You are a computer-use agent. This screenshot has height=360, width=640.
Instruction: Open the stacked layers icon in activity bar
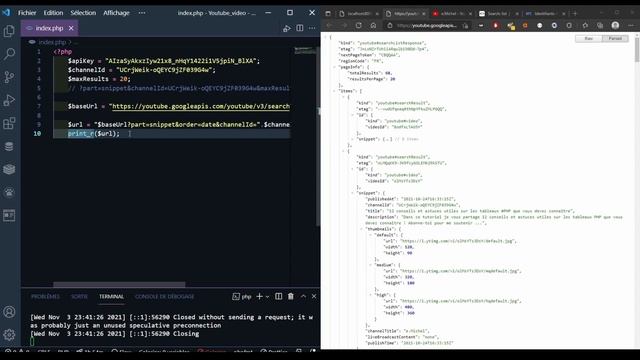click(x=9, y=169)
